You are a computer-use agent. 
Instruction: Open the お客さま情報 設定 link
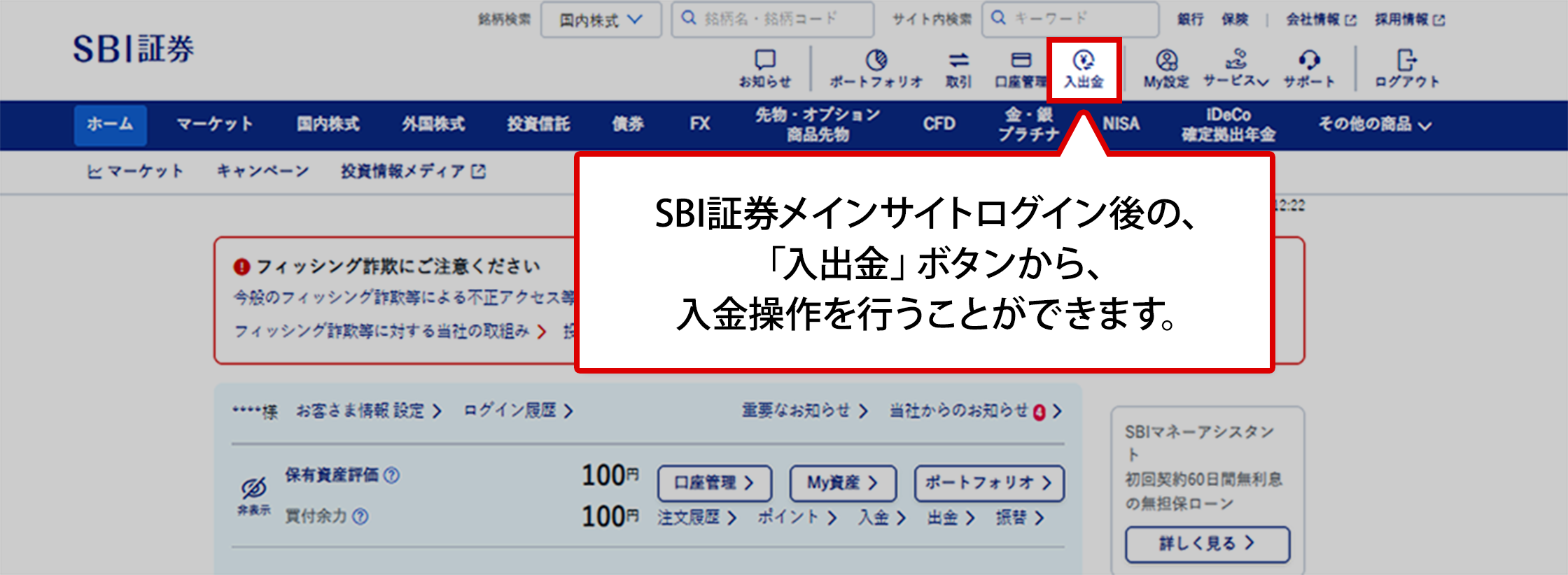(x=369, y=411)
